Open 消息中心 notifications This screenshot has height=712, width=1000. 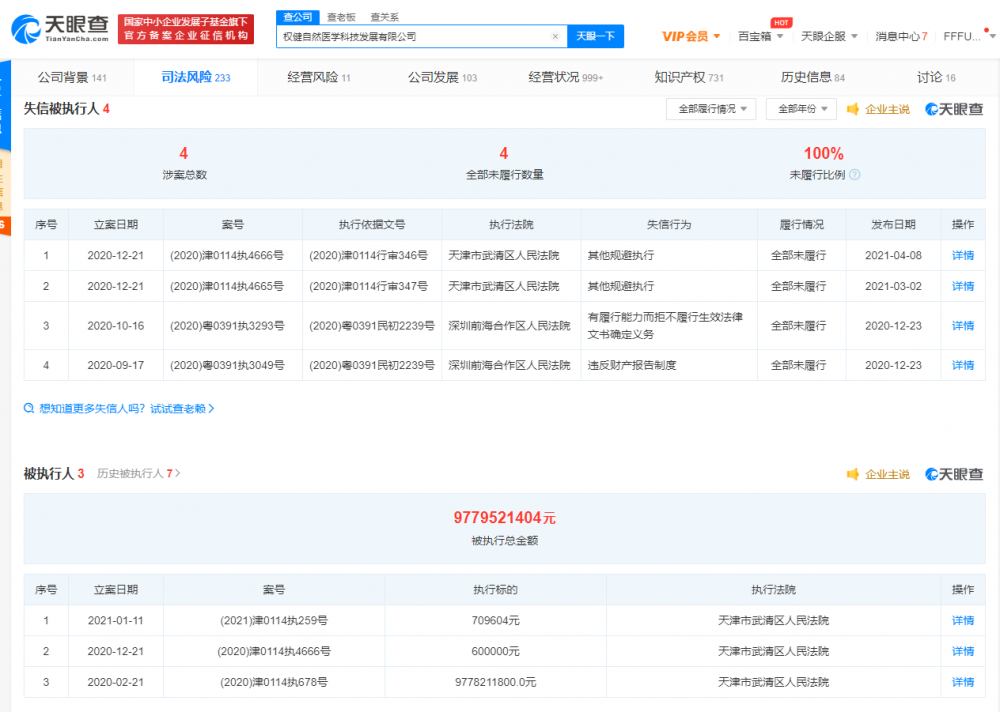coord(900,37)
